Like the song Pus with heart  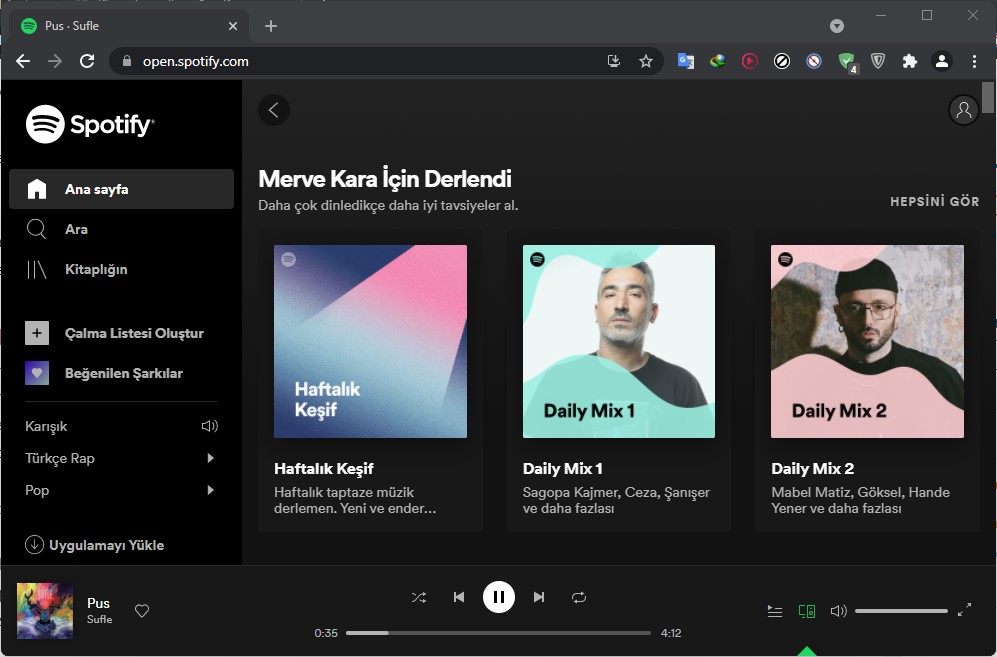(x=142, y=611)
